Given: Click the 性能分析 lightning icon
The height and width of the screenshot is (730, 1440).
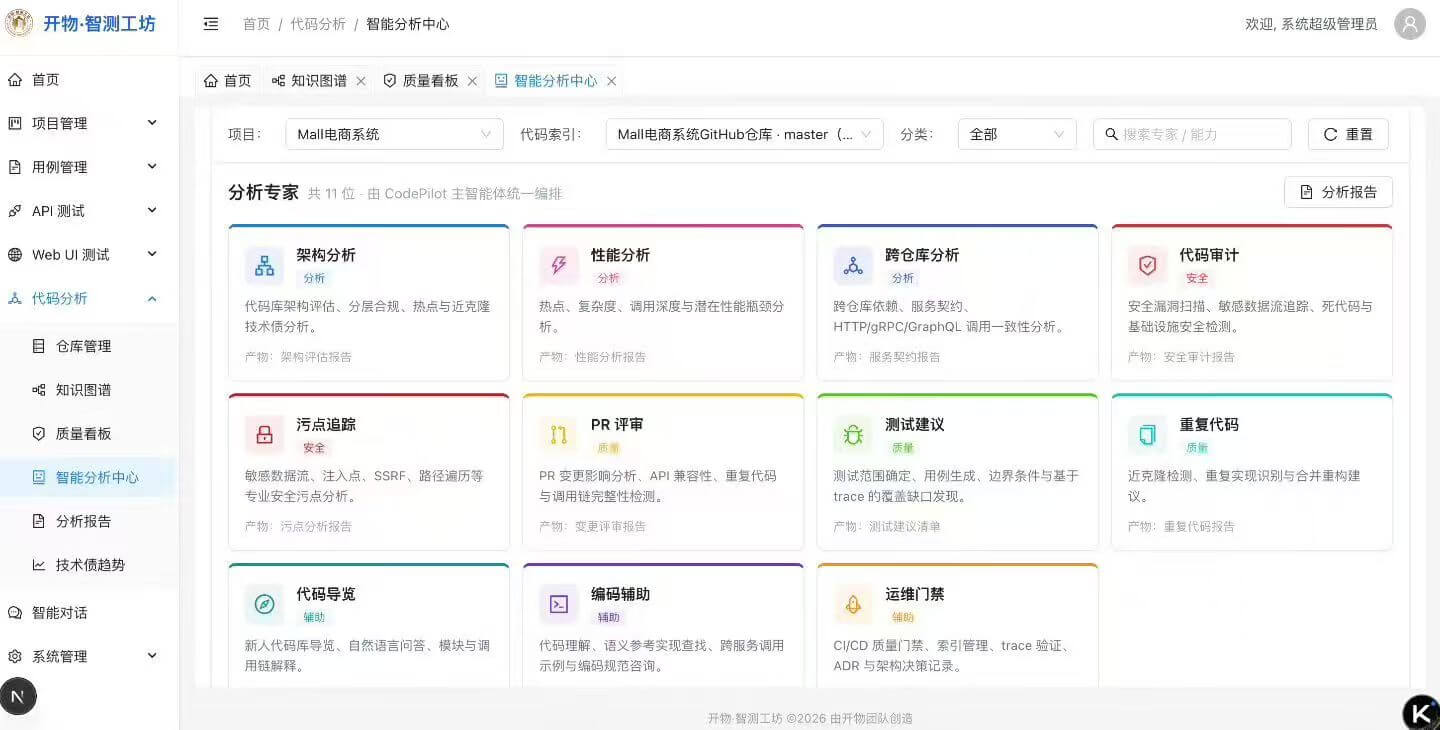Looking at the screenshot, I should click(x=558, y=265).
